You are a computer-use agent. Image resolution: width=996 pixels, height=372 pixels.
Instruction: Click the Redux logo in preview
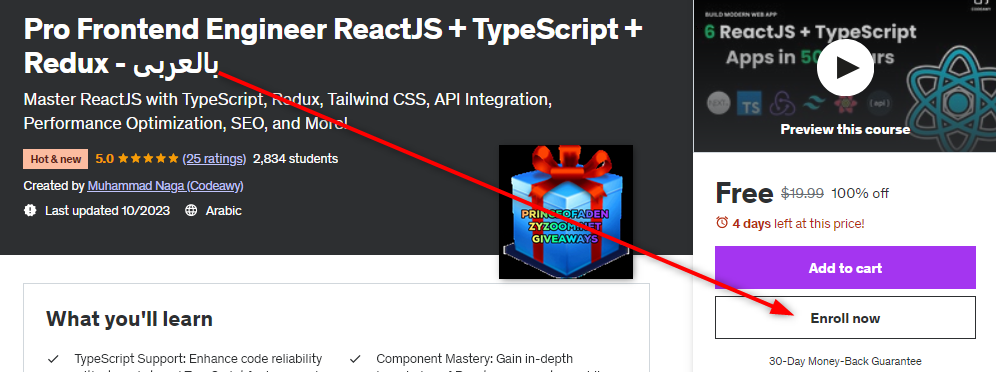click(782, 103)
